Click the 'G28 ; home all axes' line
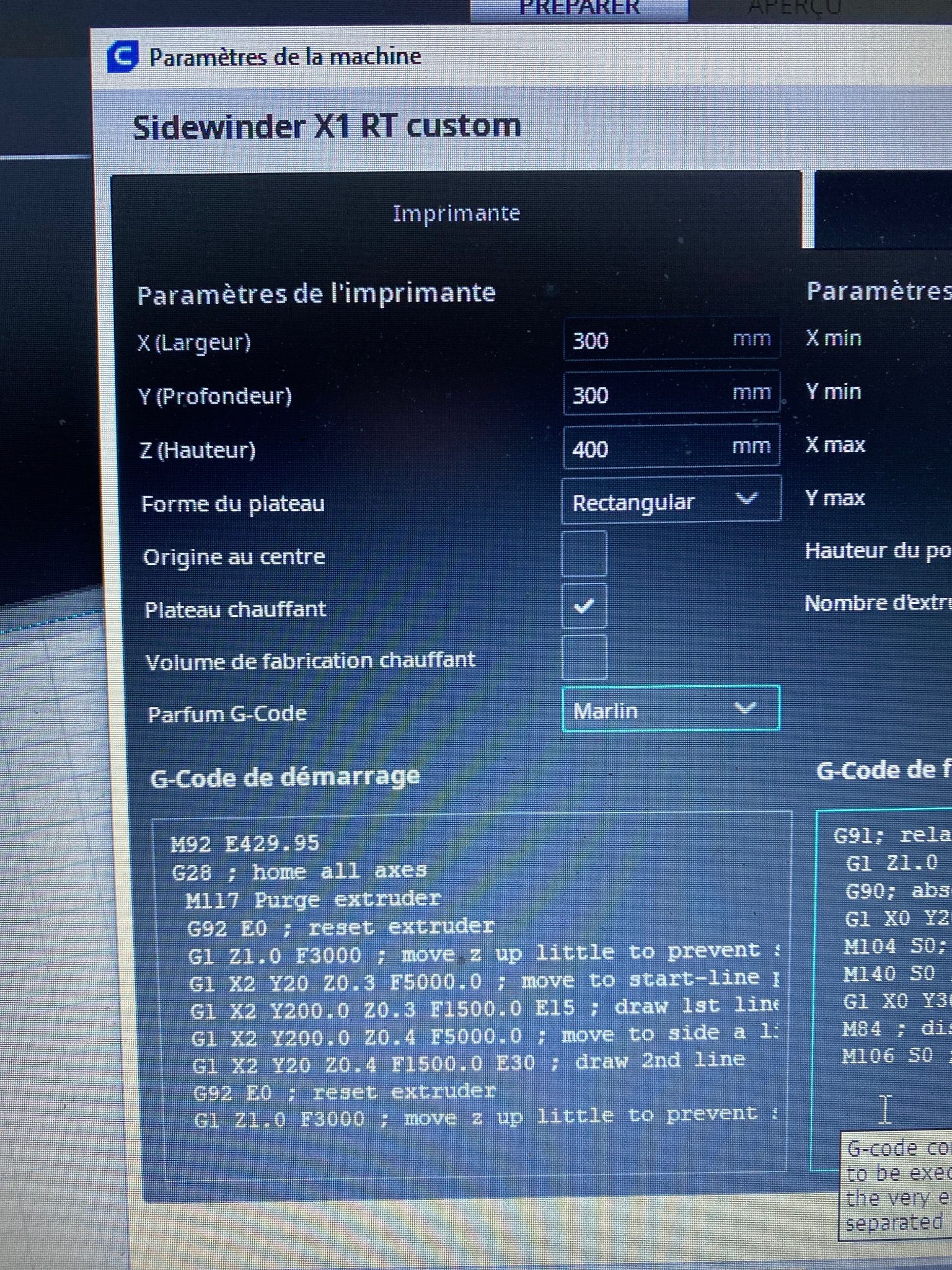952x1270 pixels. point(299,871)
